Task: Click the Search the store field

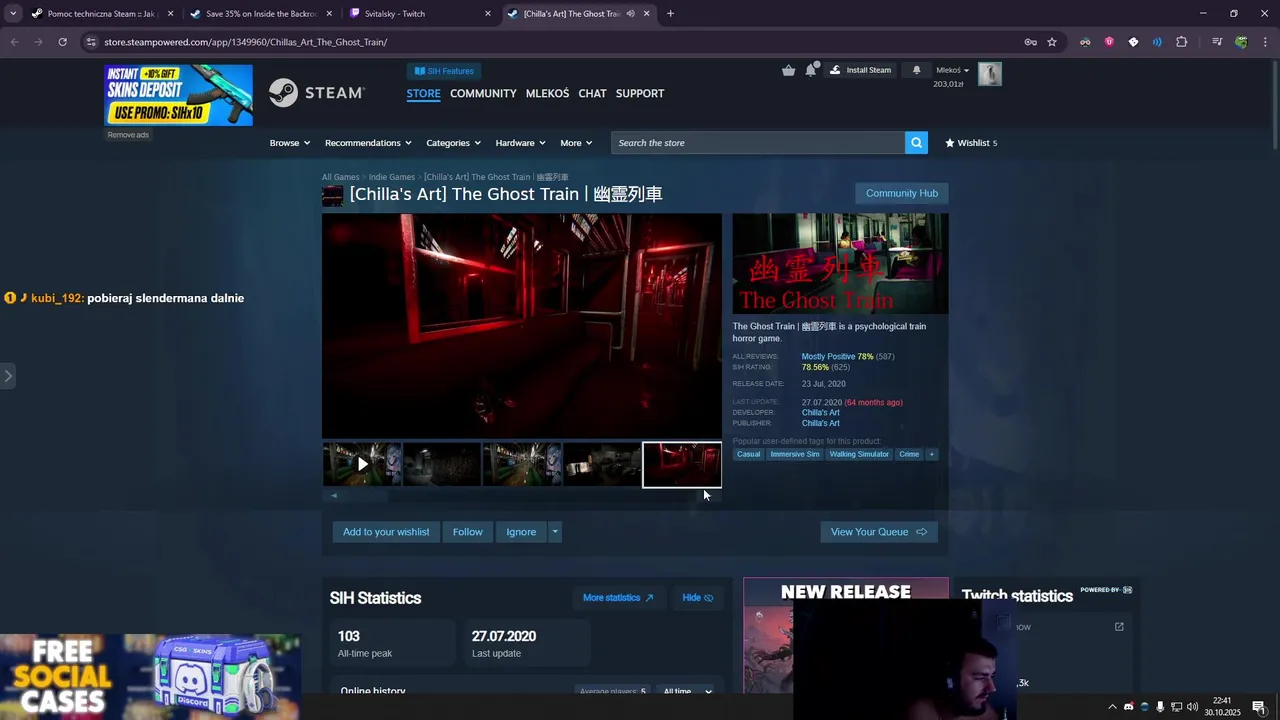Action: 758,143
